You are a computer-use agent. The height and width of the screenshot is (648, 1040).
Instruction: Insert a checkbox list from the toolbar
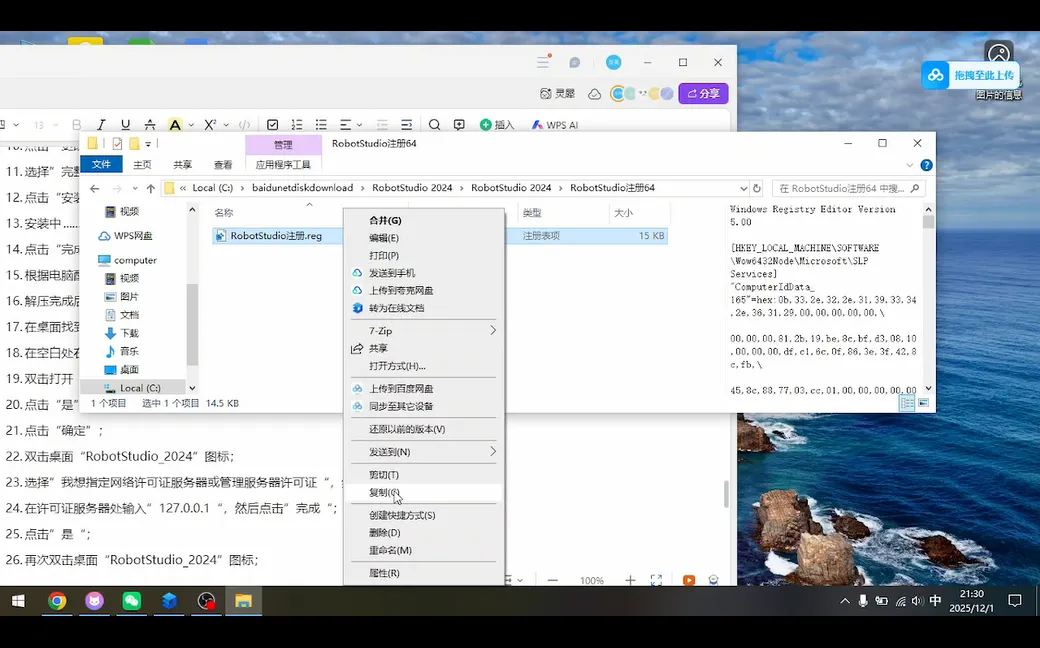273,123
